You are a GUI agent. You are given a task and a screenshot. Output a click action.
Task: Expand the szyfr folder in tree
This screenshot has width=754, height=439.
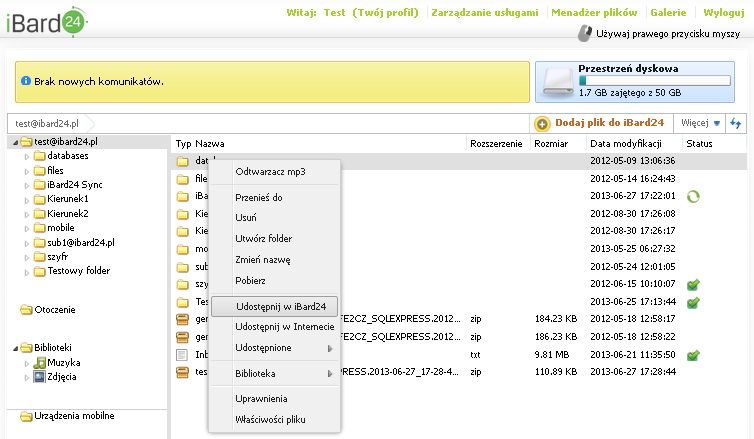(x=27, y=257)
